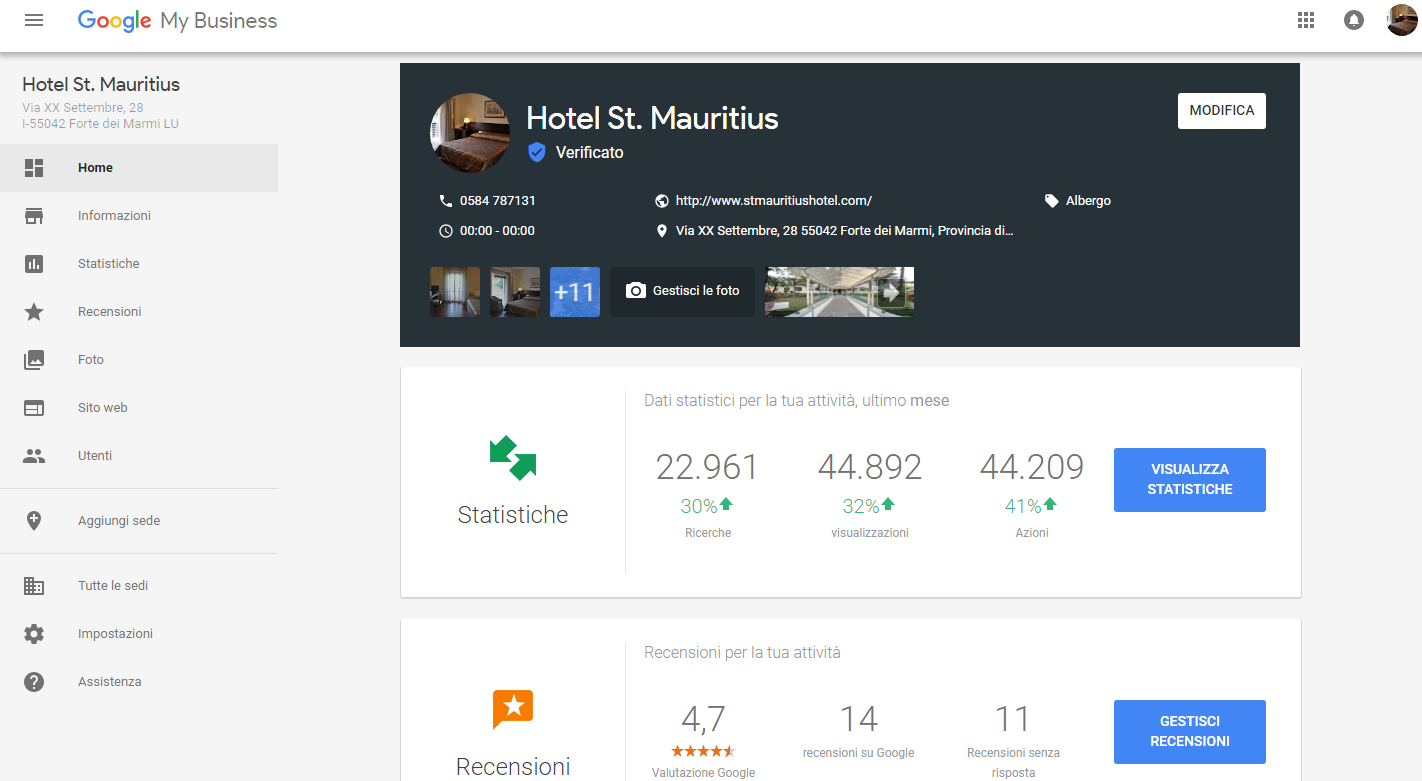This screenshot has width=1422, height=781.
Task: Click the Recensioni star icon in sidebar
Action: (x=34, y=312)
